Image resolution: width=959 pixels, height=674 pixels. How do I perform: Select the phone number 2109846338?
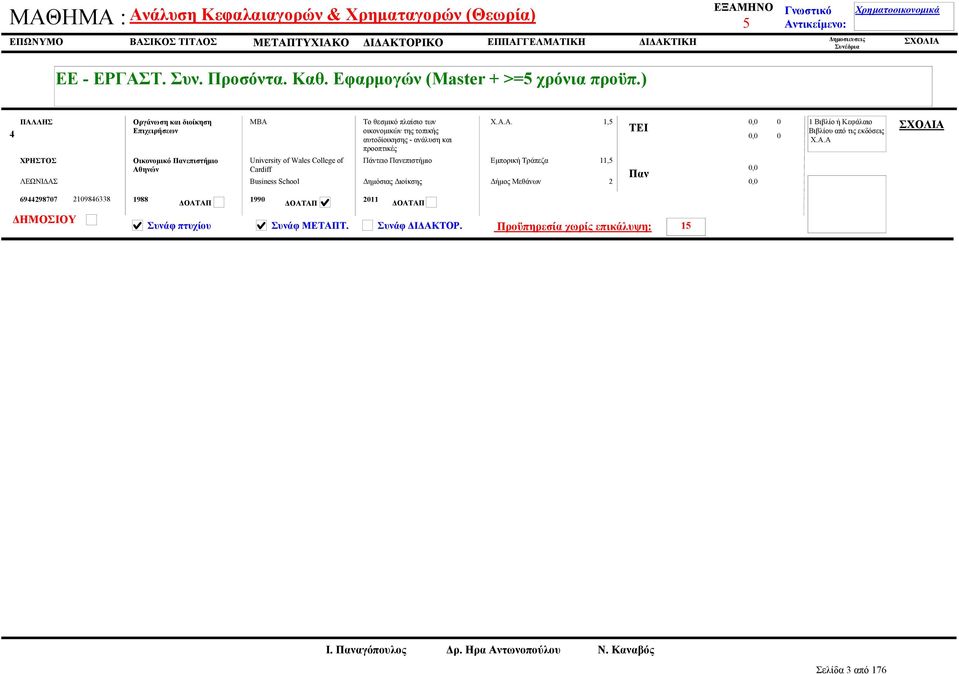click(x=92, y=199)
